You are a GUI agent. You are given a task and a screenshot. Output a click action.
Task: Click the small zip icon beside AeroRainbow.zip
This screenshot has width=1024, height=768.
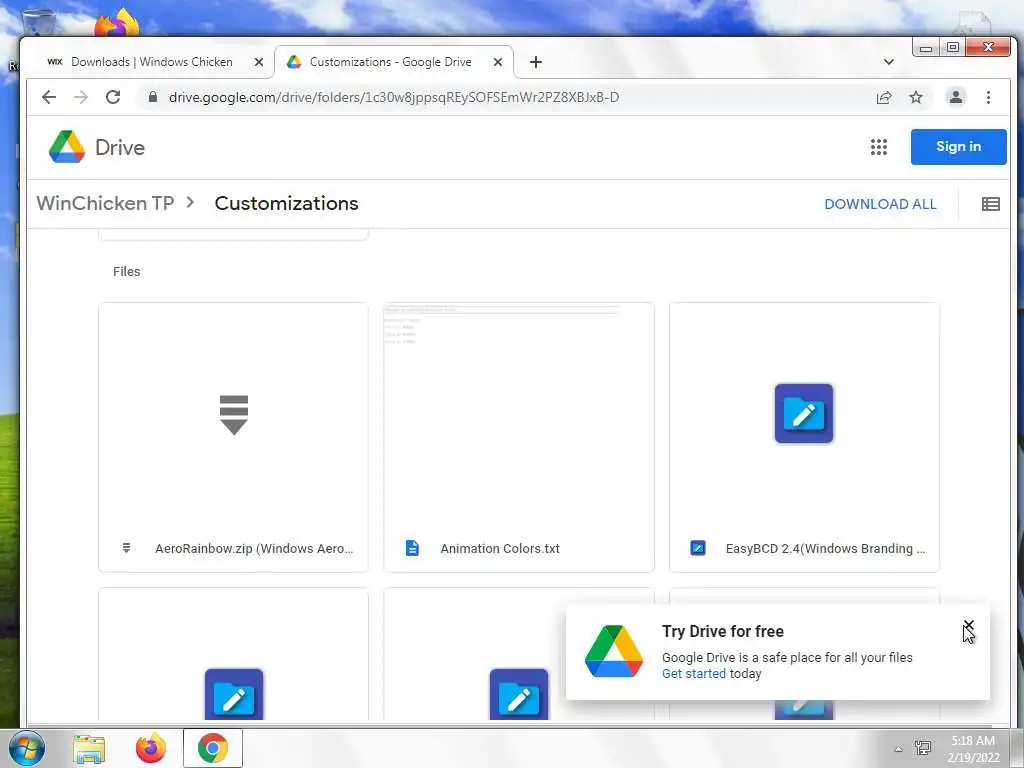(127, 548)
